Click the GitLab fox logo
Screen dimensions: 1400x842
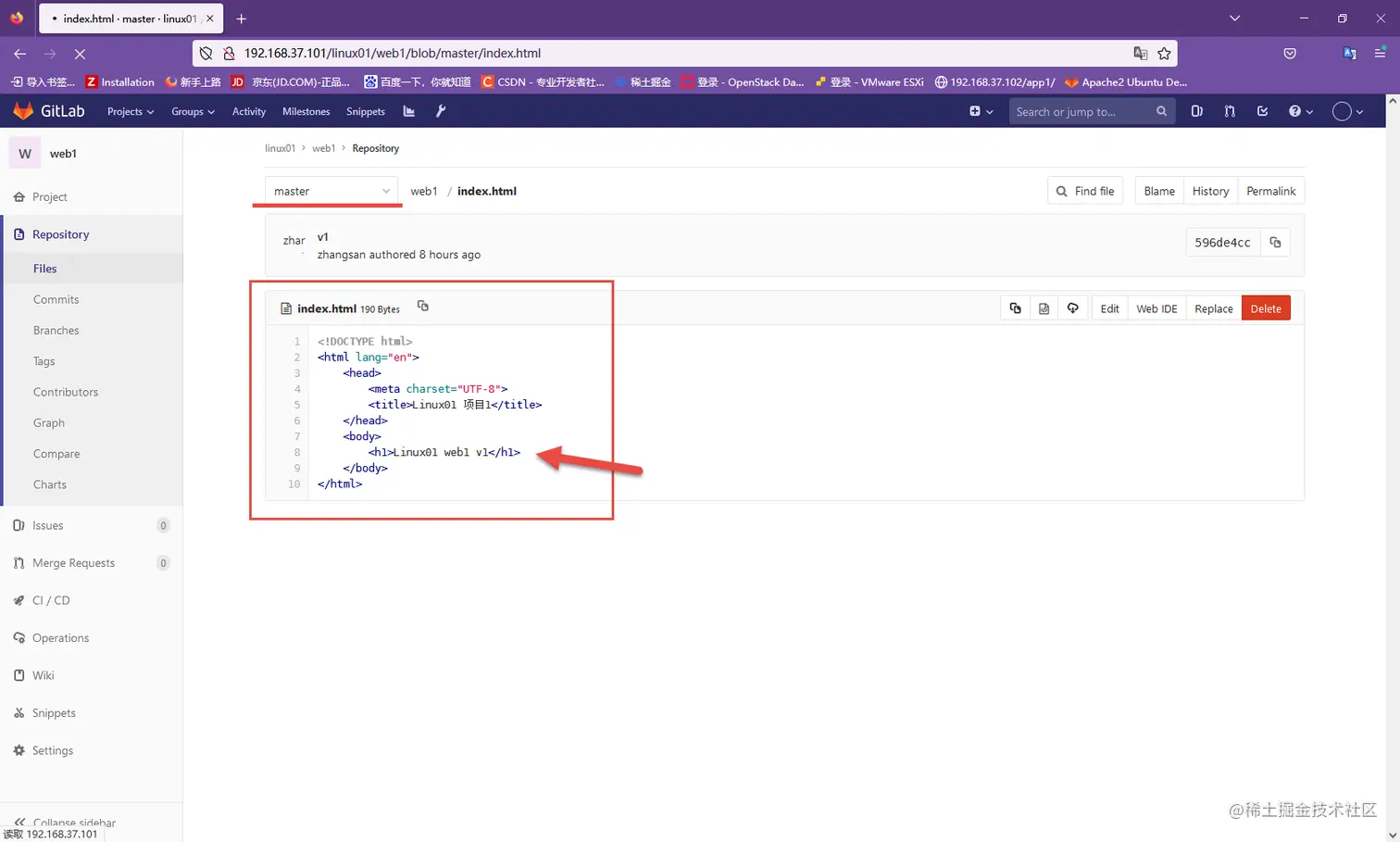pyautogui.click(x=23, y=111)
